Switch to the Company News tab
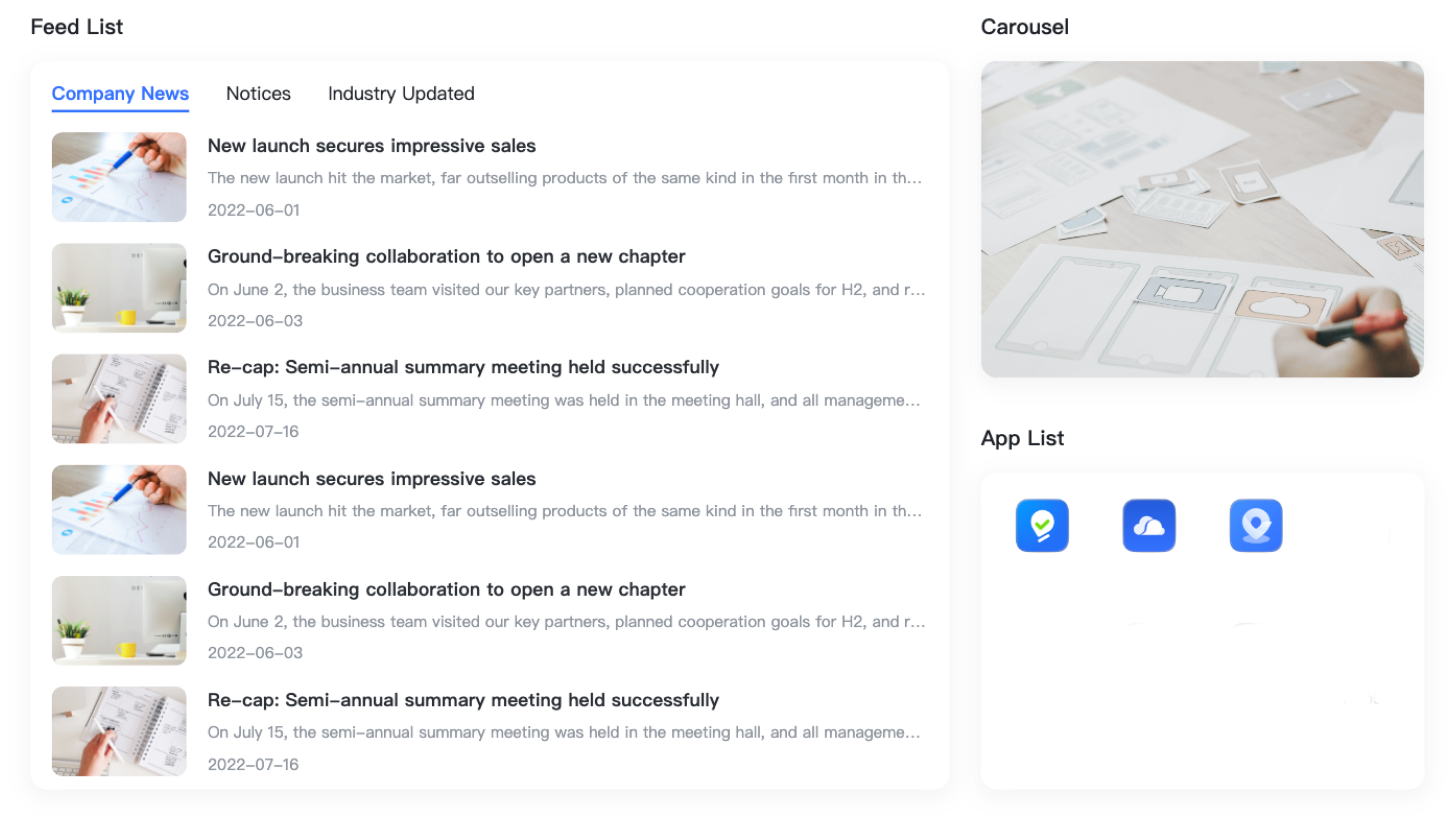This screenshot has width=1456, height=819. (x=121, y=93)
